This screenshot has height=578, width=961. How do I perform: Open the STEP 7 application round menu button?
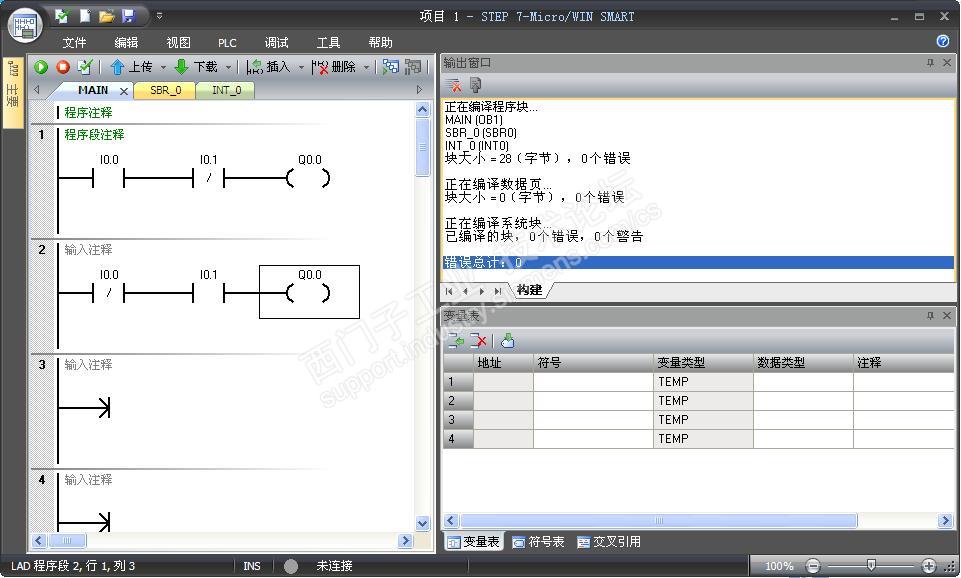pyautogui.click(x=25, y=26)
